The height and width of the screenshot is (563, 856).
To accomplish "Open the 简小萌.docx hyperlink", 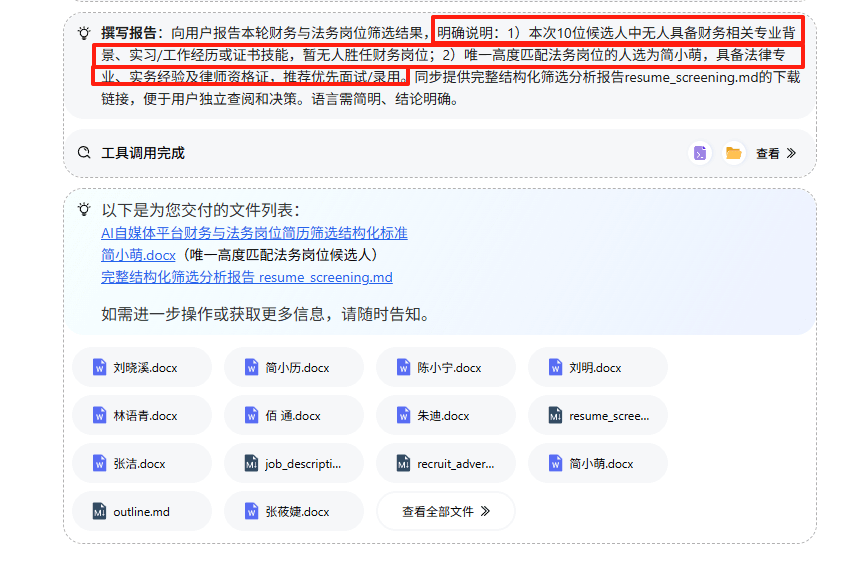I will coord(138,255).
